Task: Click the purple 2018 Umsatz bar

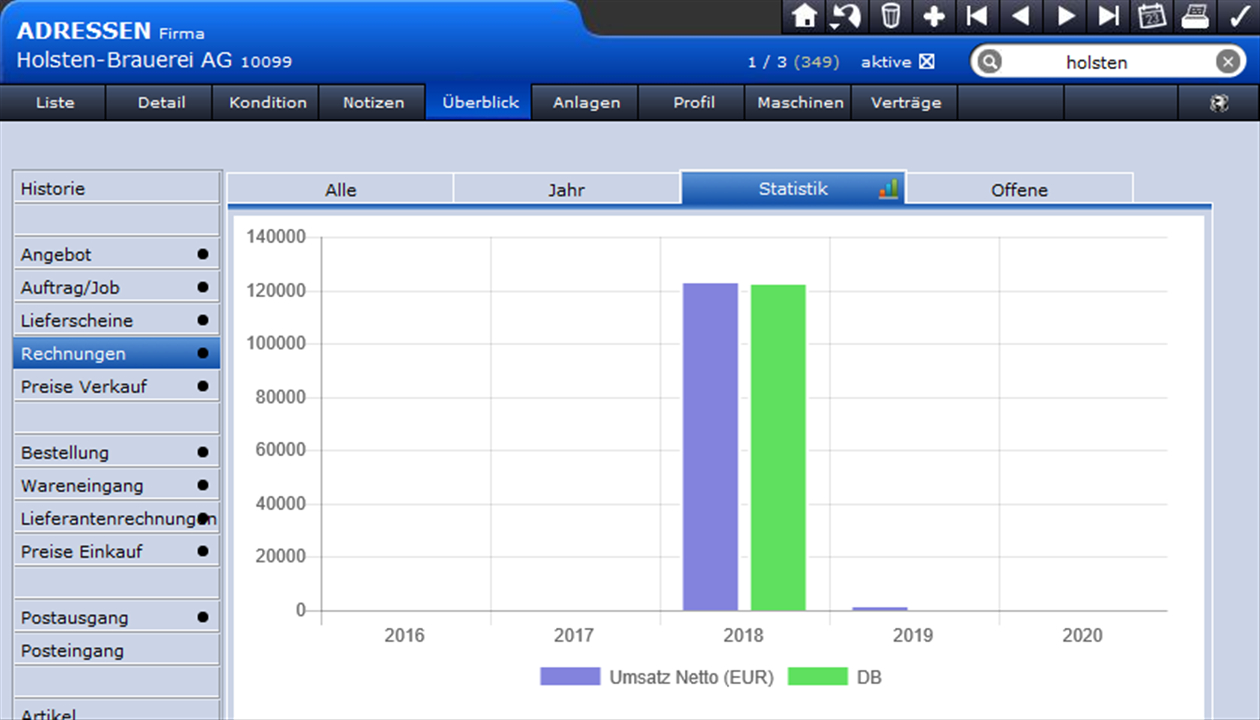Action: pyautogui.click(x=710, y=447)
